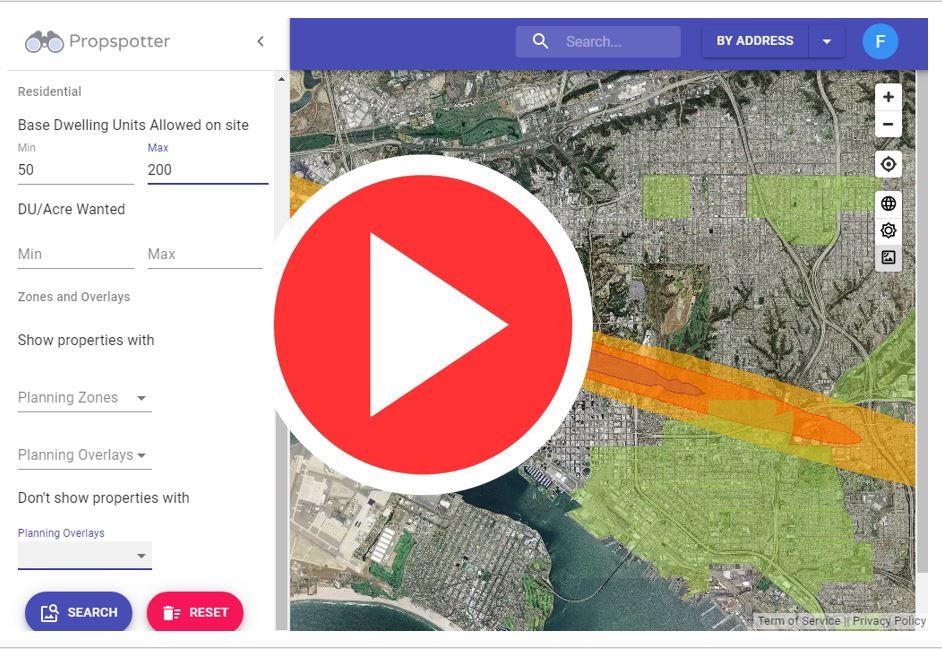The width and height of the screenshot is (942, 649).
Task: Click the sidebar scroll up arrow
Action: pos(281,79)
